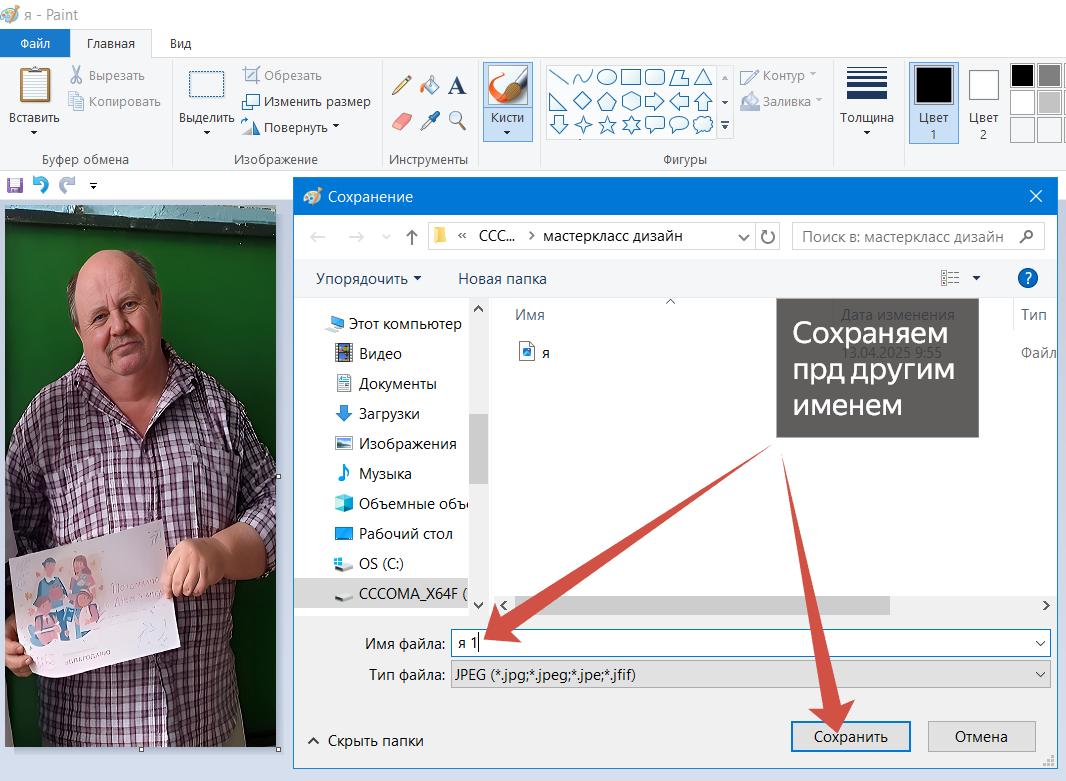
Task: Customize quick access toolbar dropdown
Action: click(93, 186)
